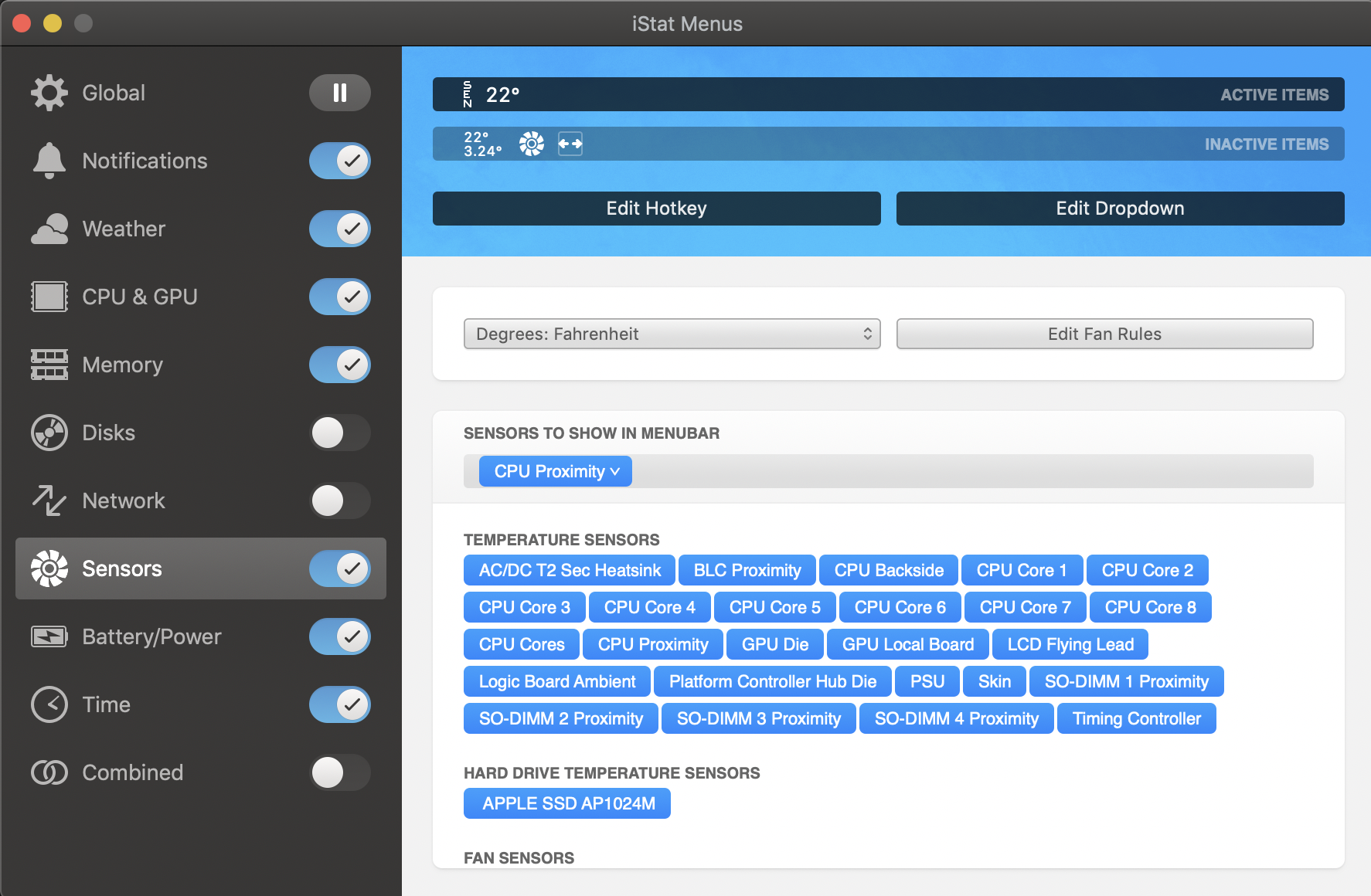Screen dimensions: 1371x896
Task: Select the APPLE SSD AP1024M drive sensor
Action: click(x=567, y=803)
